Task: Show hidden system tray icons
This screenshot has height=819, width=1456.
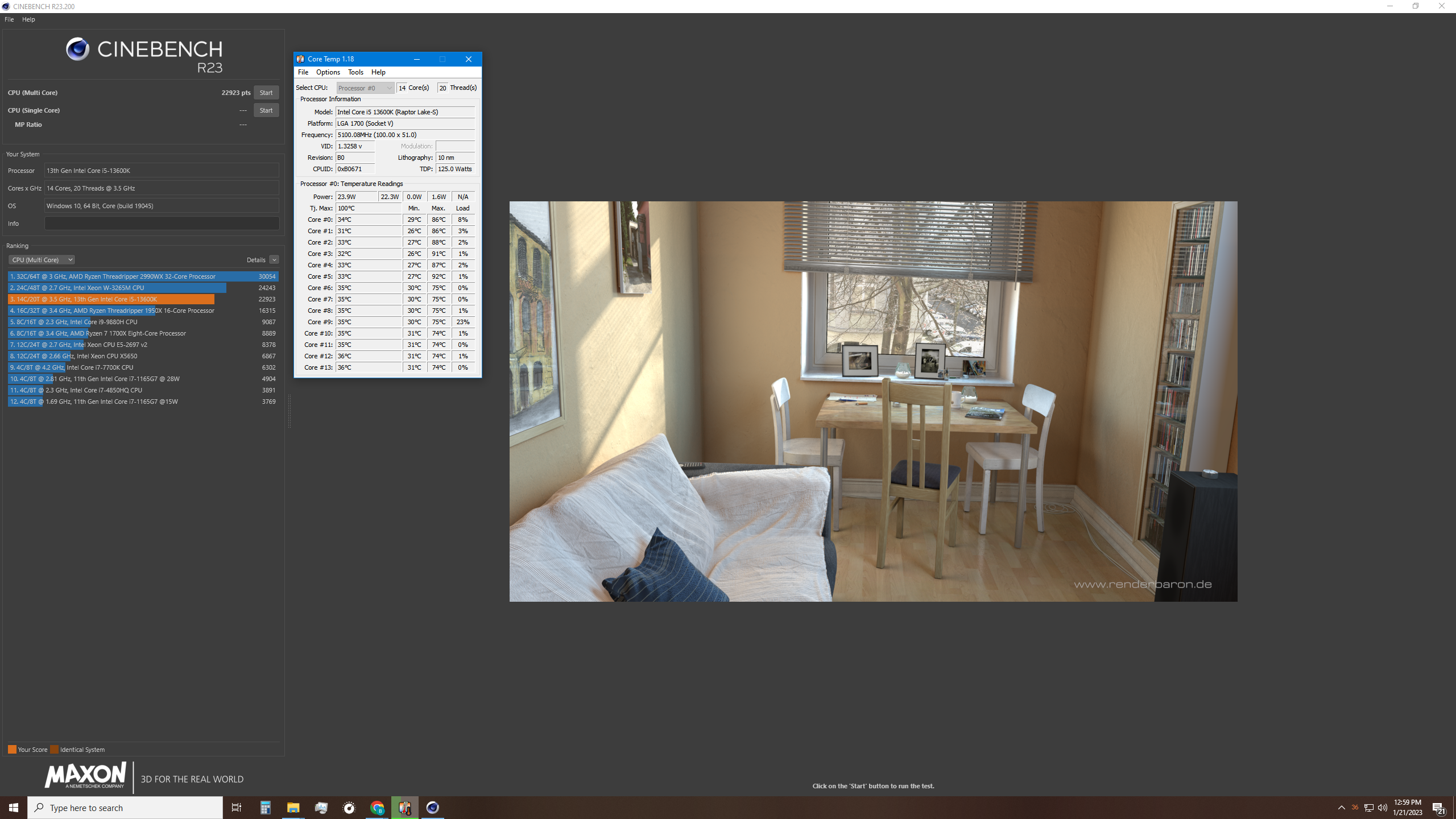Action: (x=1342, y=808)
